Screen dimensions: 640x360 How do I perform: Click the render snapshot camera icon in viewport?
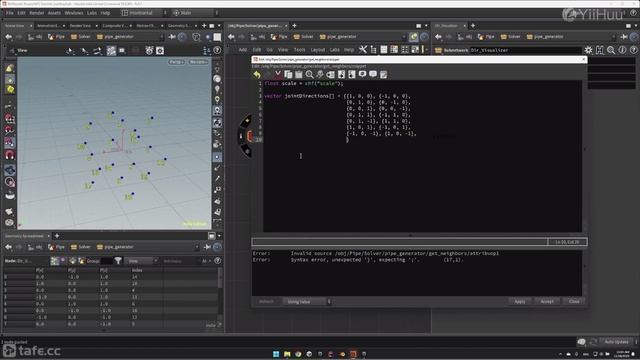[x=160, y=51]
